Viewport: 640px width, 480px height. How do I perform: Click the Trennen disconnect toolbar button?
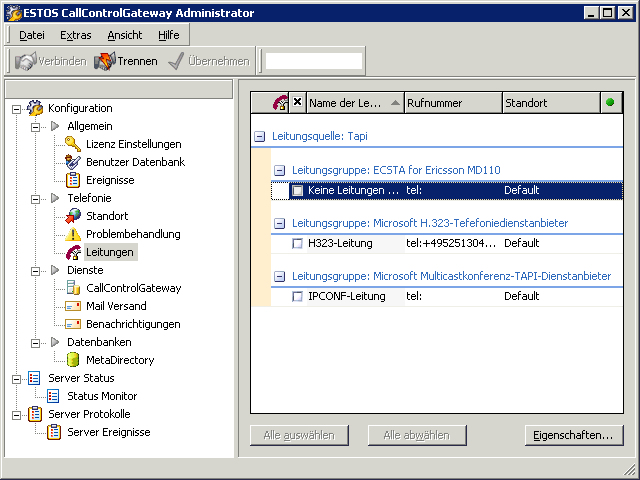(126, 61)
